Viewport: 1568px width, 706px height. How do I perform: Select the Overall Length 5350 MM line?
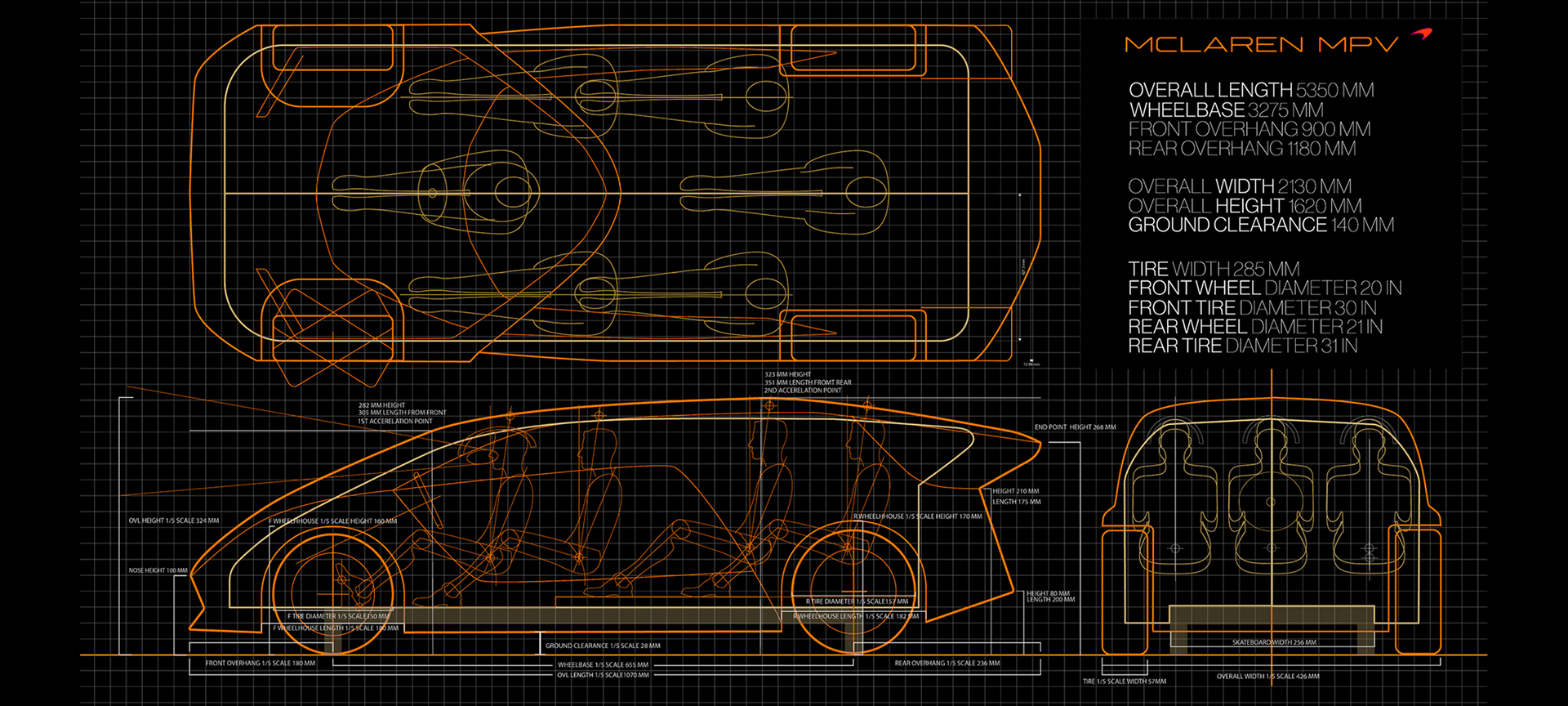[x=1251, y=90]
